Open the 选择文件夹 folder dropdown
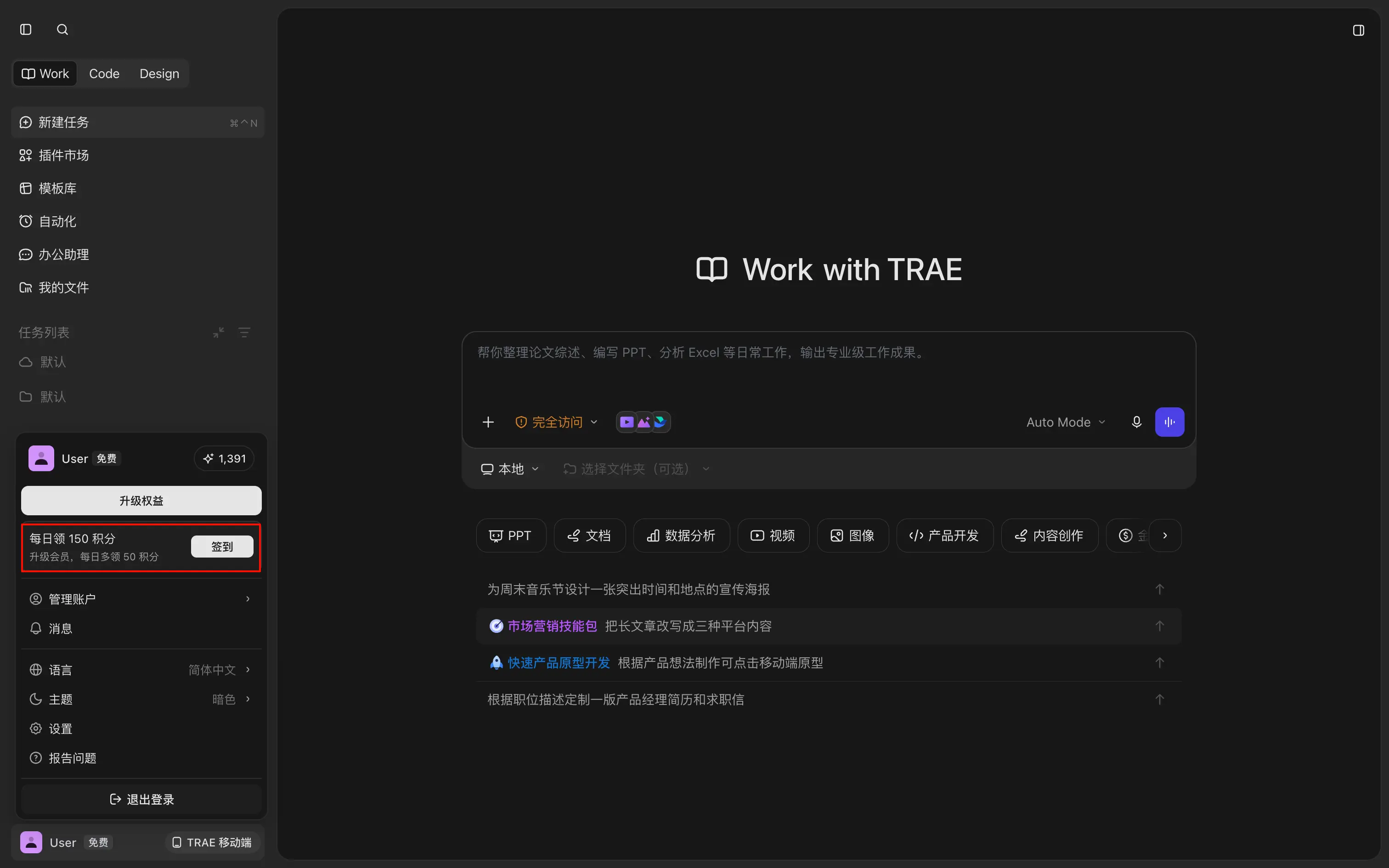1389x868 pixels. pos(637,469)
